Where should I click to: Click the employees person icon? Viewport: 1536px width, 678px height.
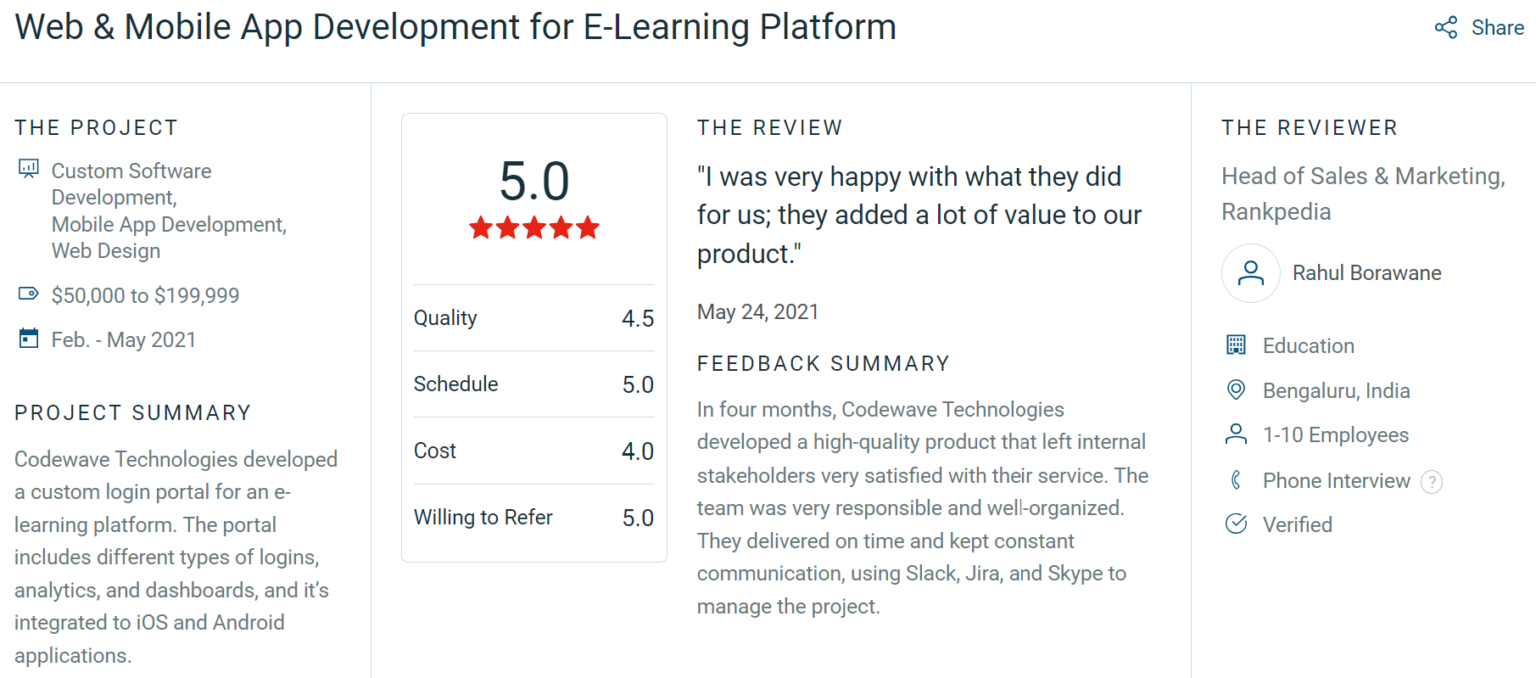point(1237,434)
